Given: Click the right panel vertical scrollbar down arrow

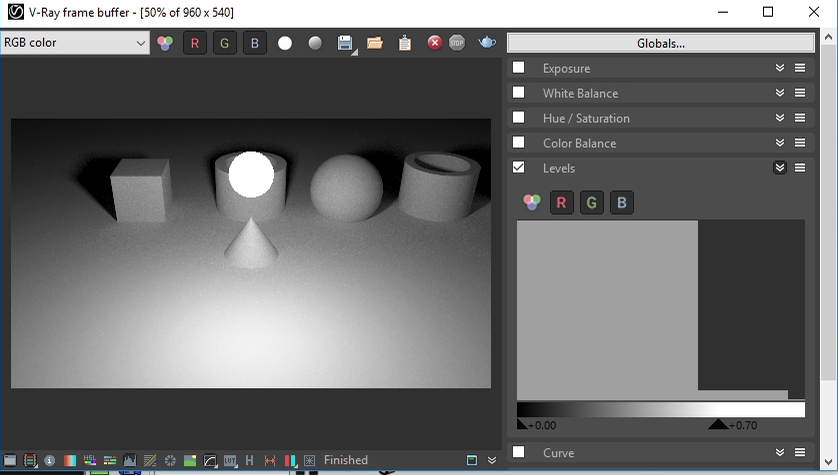Looking at the screenshot, I should point(828,463).
